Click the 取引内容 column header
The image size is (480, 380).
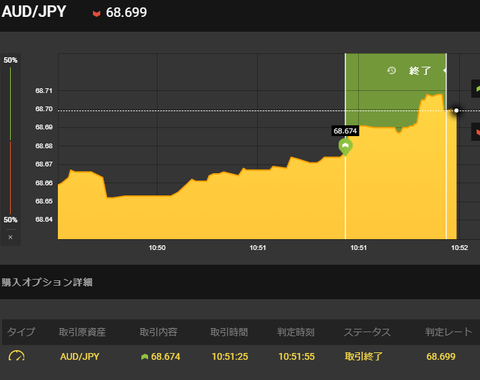(158, 332)
